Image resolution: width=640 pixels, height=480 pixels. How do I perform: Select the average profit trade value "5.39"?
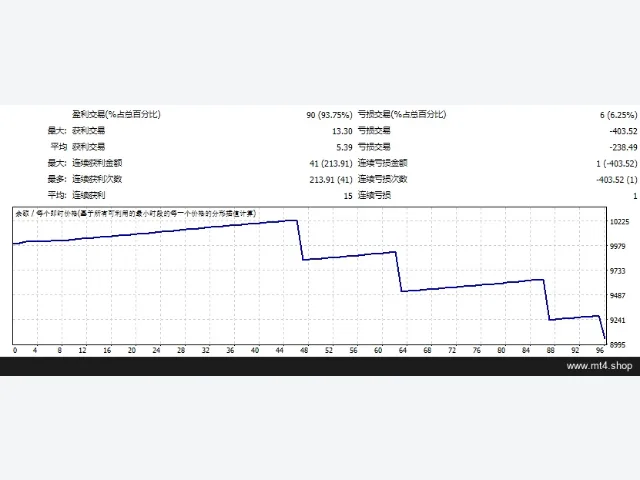point(344,147)
